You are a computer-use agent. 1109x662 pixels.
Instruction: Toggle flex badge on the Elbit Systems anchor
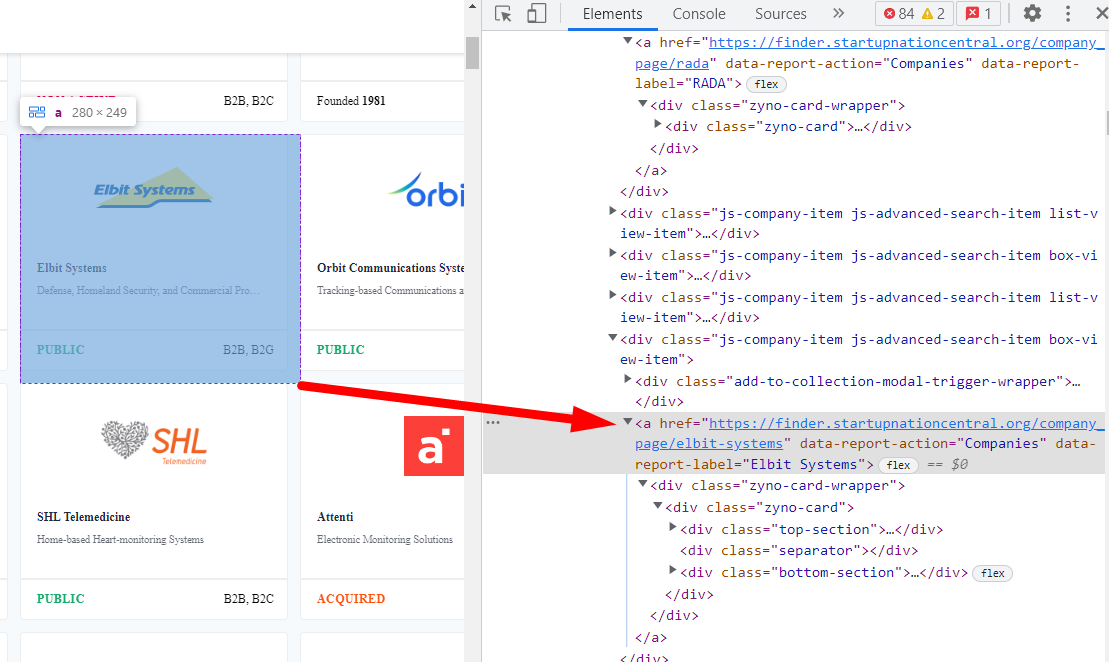coord(898,465)
